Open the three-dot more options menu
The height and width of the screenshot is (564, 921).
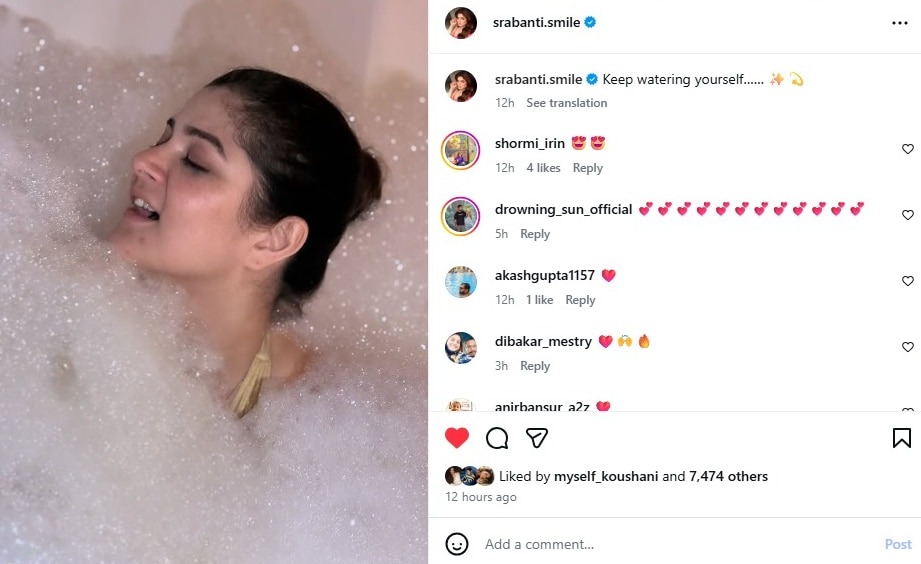900,23
